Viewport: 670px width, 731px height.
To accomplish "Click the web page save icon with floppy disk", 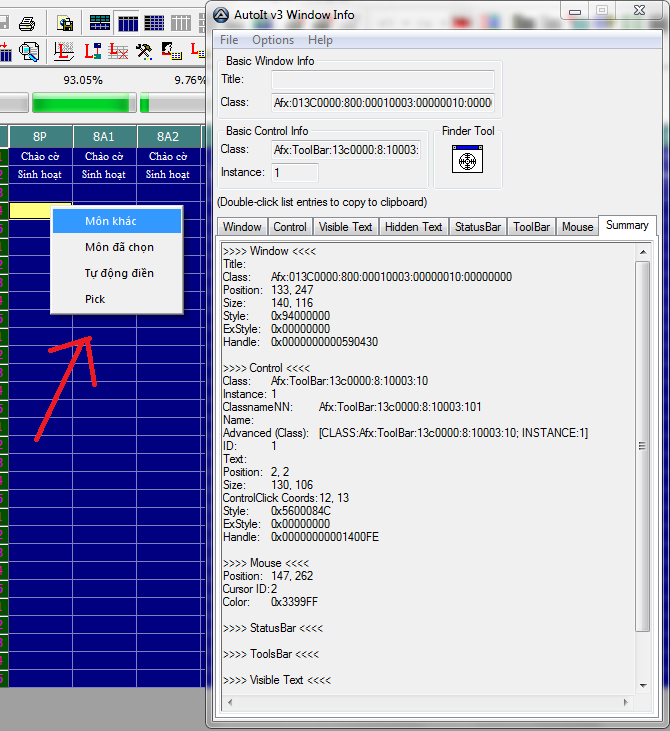I will (x=64, y=23).
